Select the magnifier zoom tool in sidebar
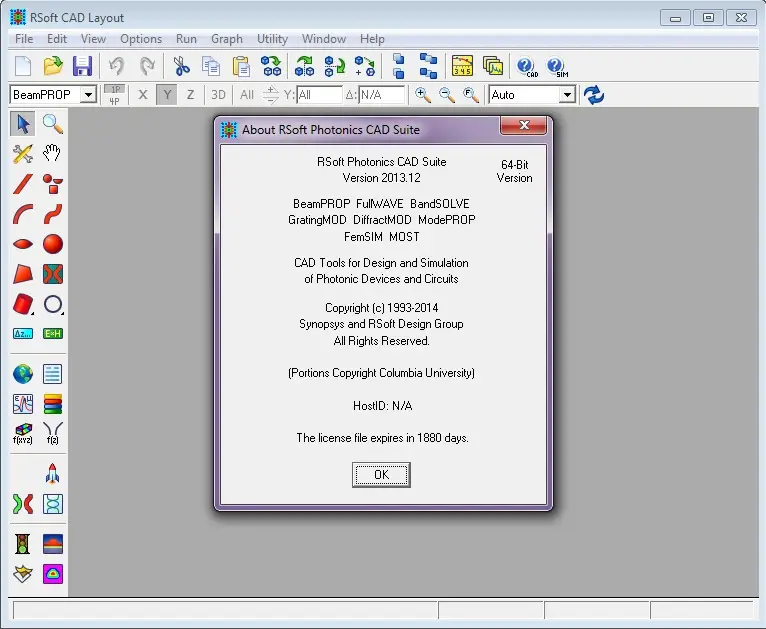 coord(53,124)
